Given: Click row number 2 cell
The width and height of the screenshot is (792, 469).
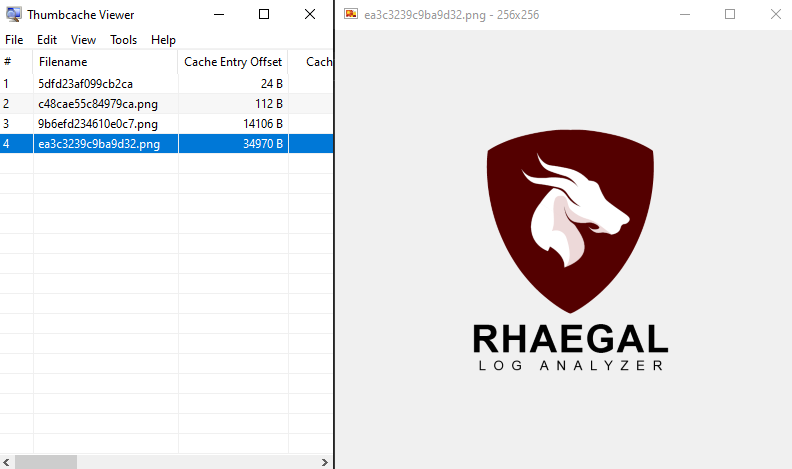Looking at the screenshot, I should pyautogui.click(x=17, y=104).
